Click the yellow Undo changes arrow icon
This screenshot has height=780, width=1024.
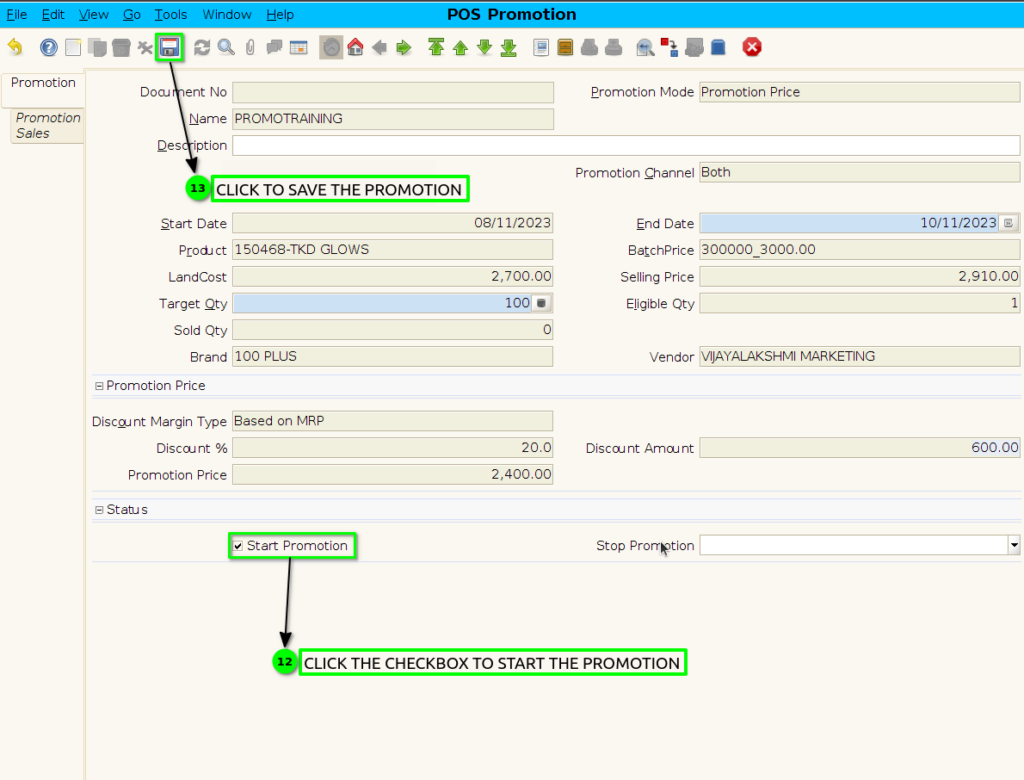pos(15,47)
